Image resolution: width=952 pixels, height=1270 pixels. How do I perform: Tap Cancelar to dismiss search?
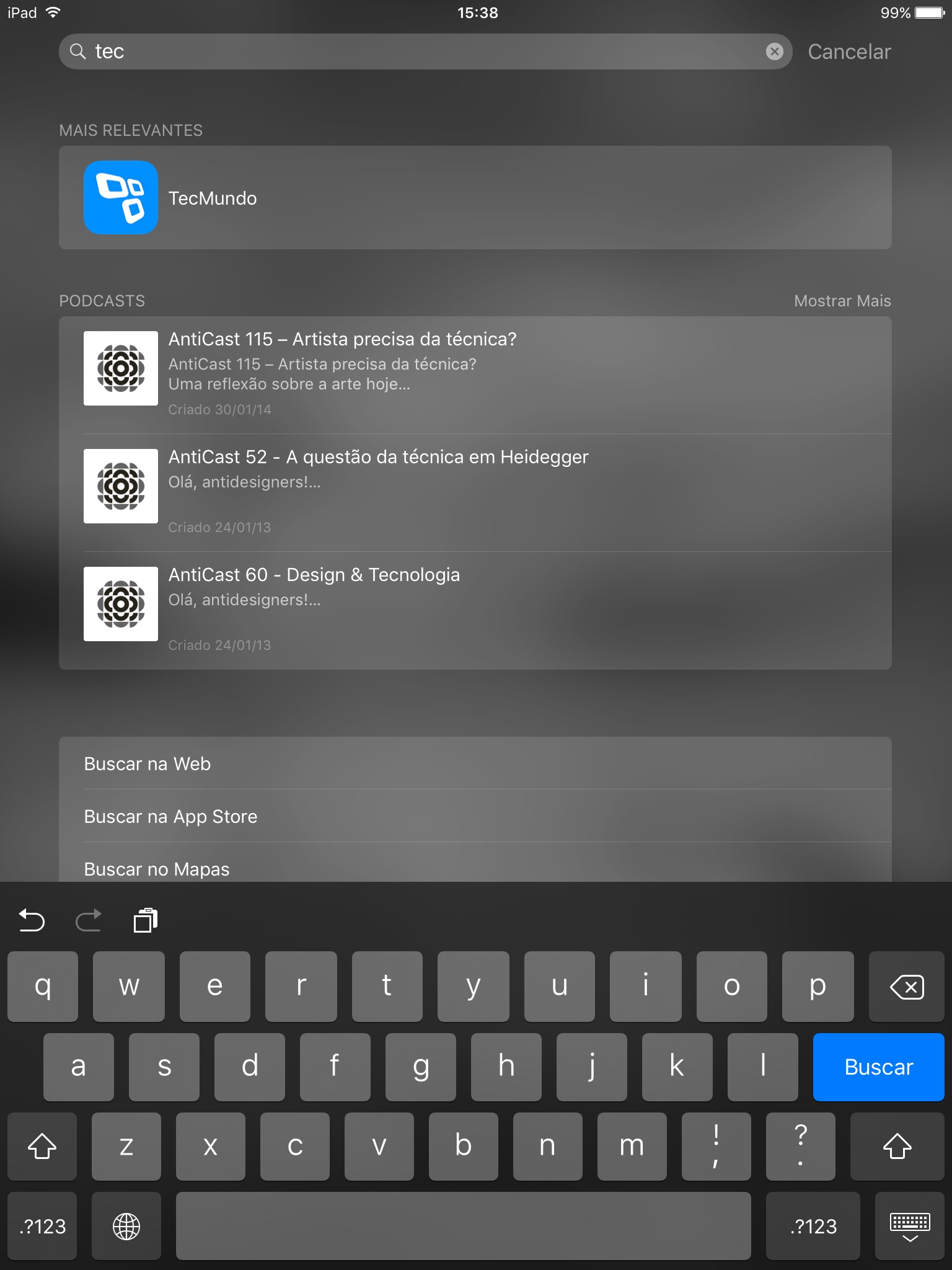pos(849,51)
